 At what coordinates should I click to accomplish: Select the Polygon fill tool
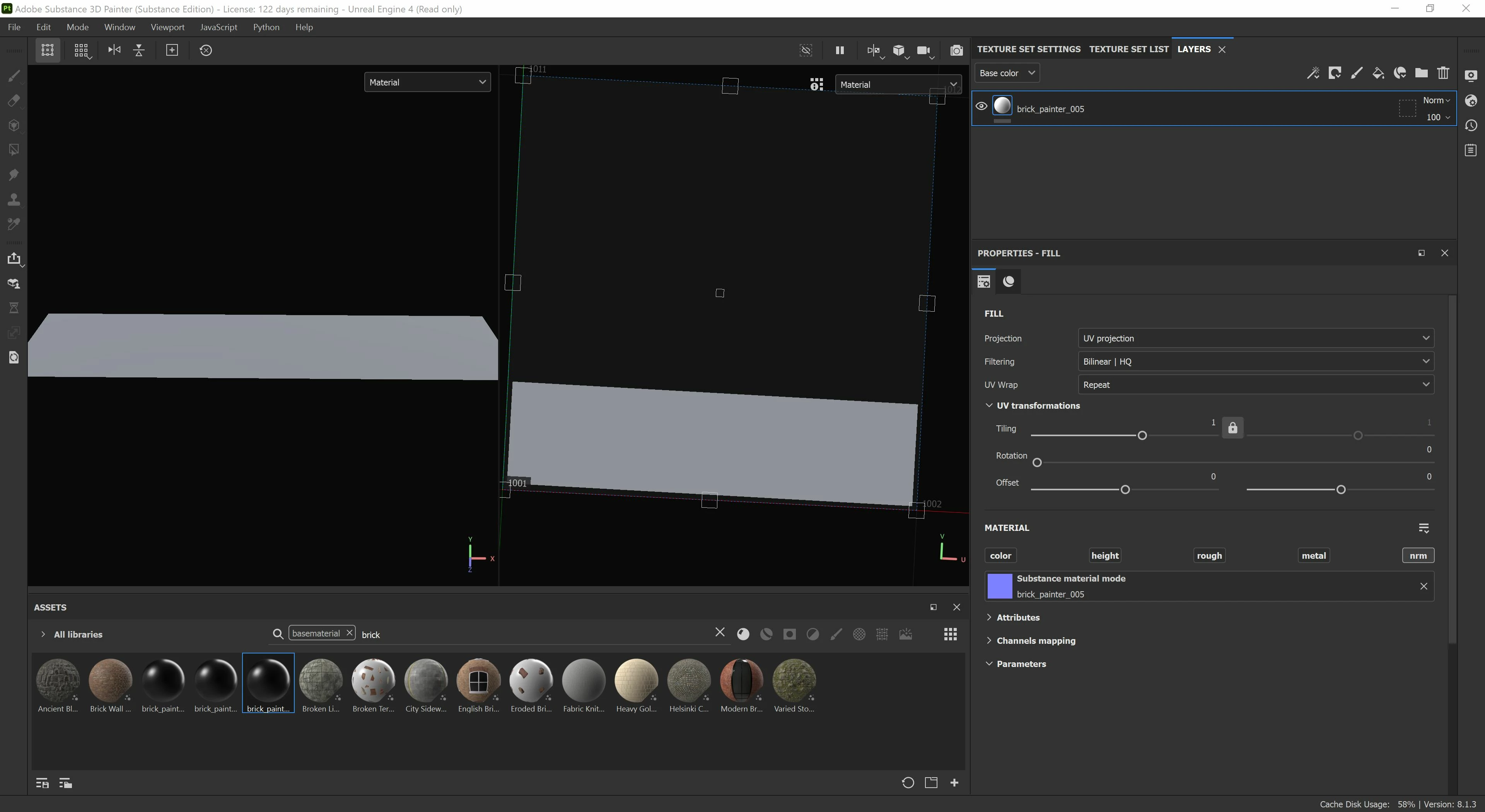[x=14, y=150]
